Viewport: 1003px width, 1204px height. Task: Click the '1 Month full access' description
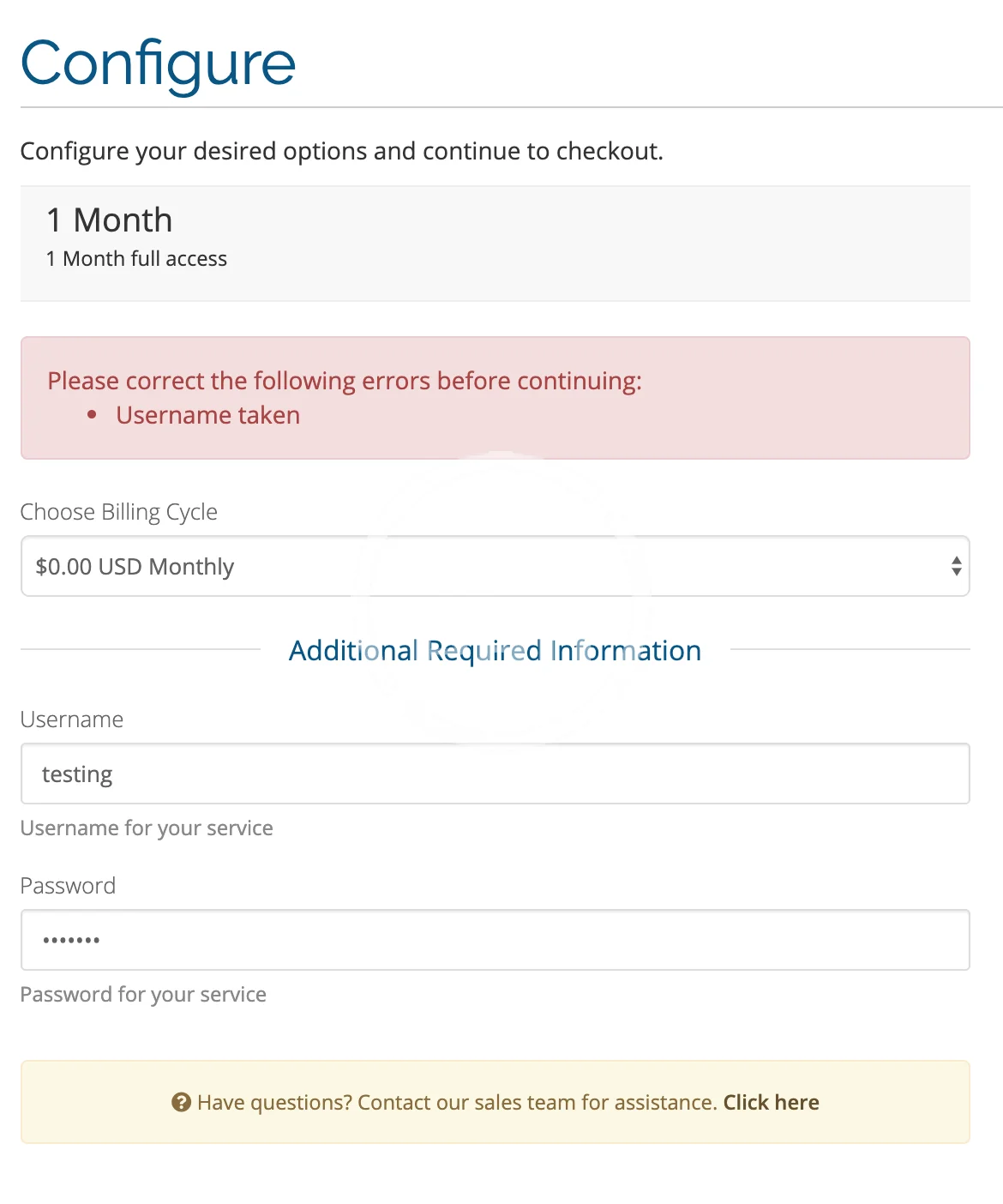(137, 259)
